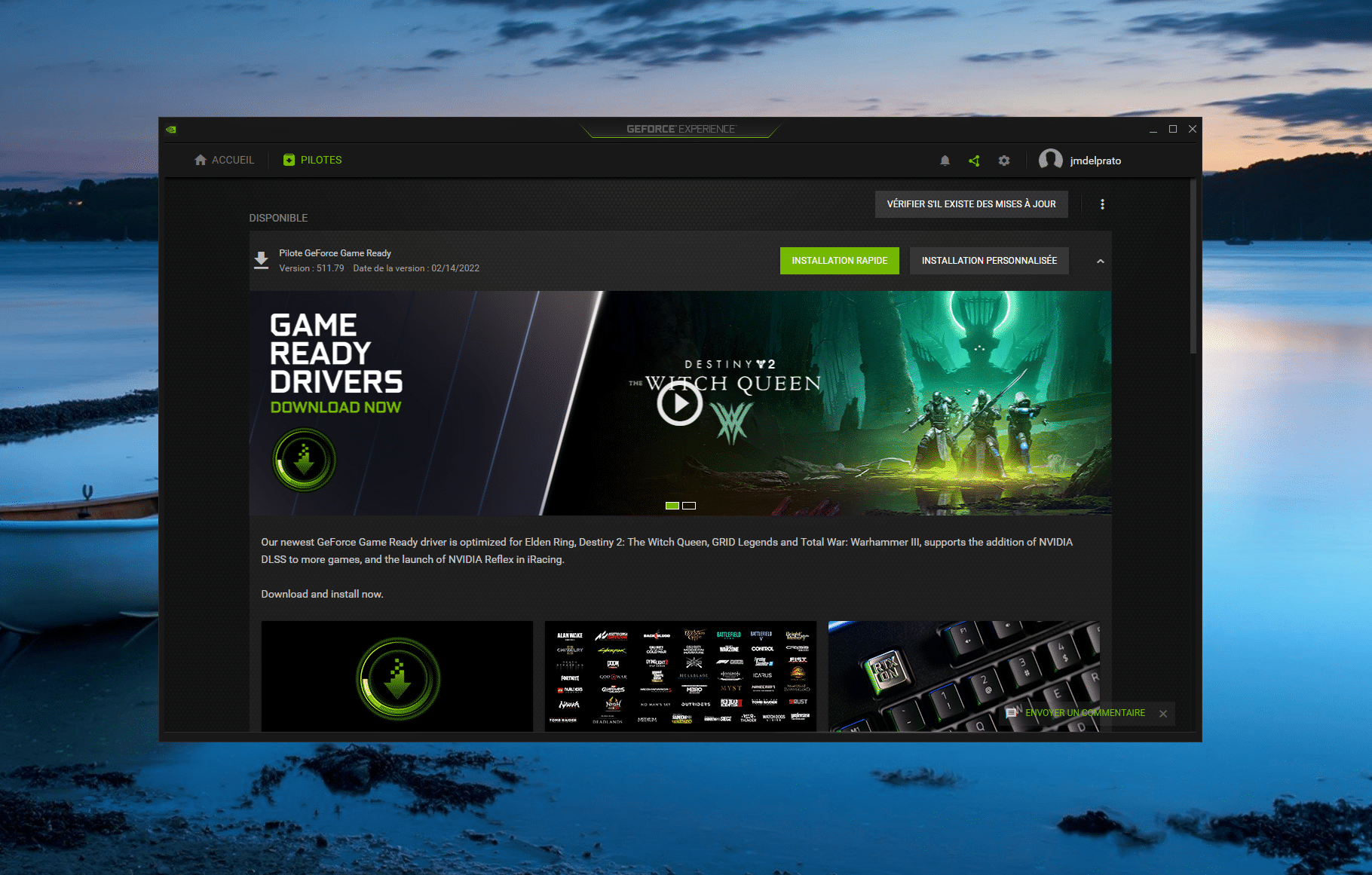The height and width of the screenshot is (875, 1372).
Task: Go to the ACCUEIL tab
Action: (x=225, y=160)
